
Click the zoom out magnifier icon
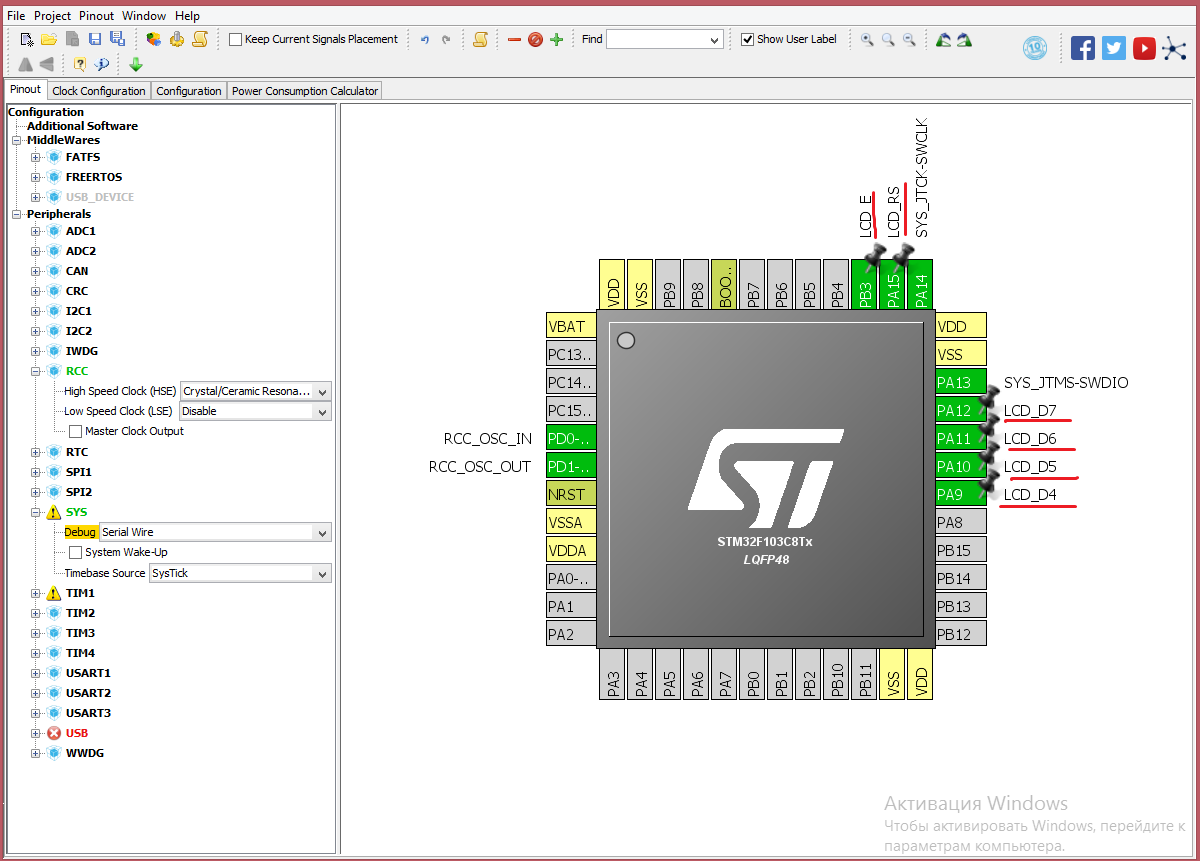click(x=909, y=39)
